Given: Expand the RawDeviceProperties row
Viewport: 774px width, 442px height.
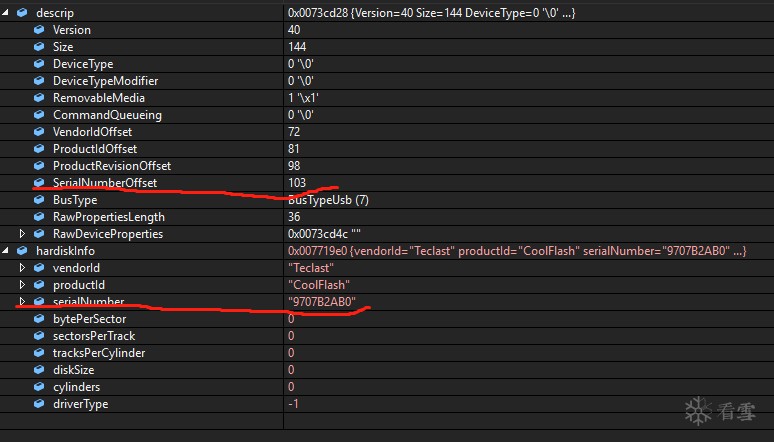Looking at the screenshot, I should point(22,234).
